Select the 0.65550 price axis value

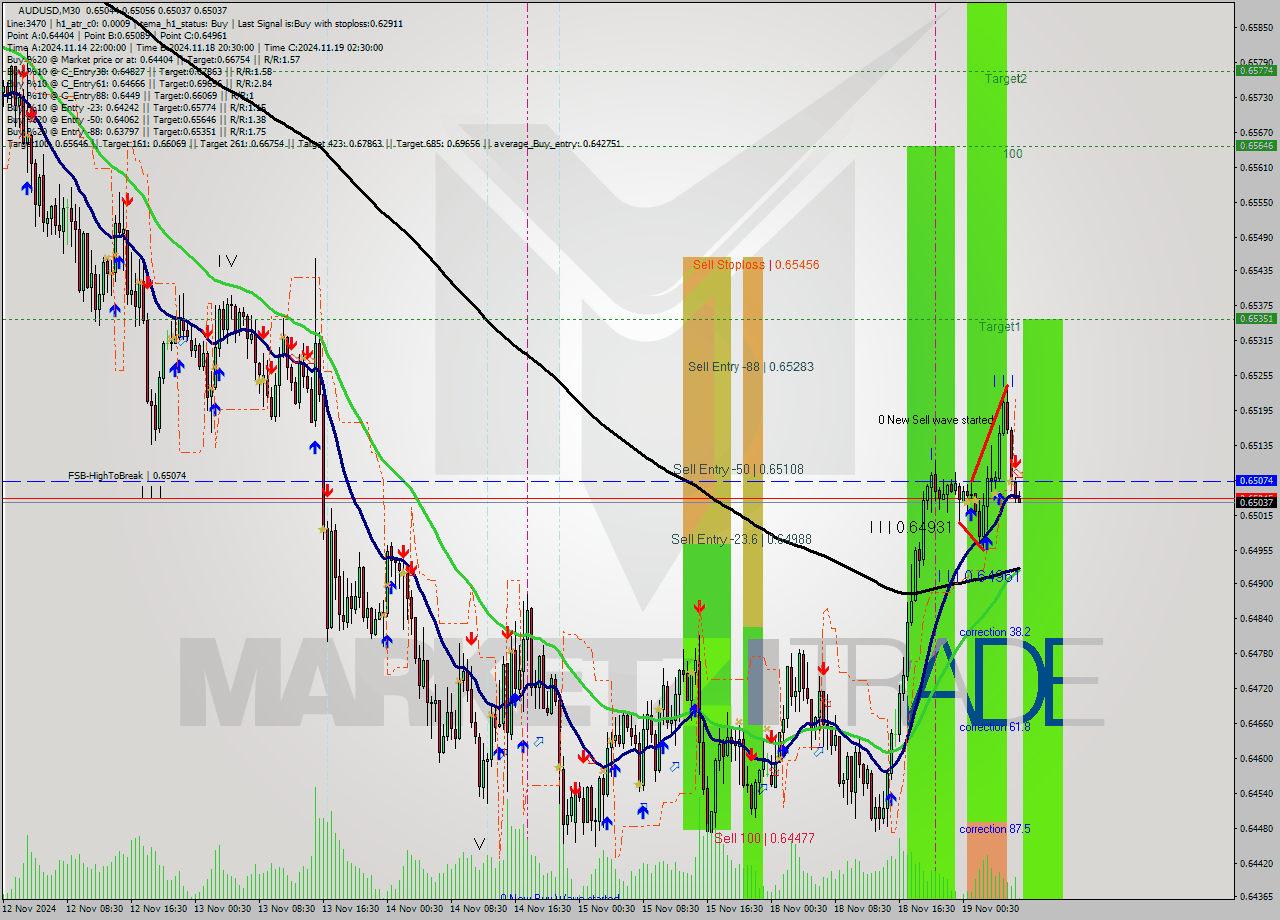click(x=1256, y=202)
